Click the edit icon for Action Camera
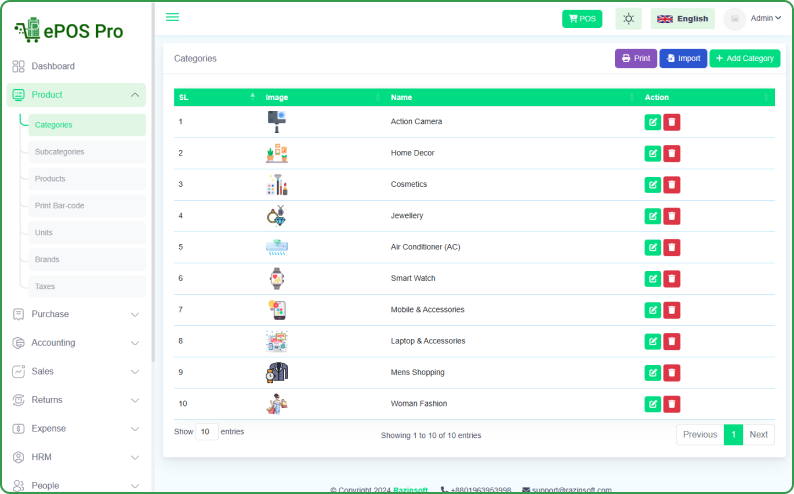 (x=653, y=122)
